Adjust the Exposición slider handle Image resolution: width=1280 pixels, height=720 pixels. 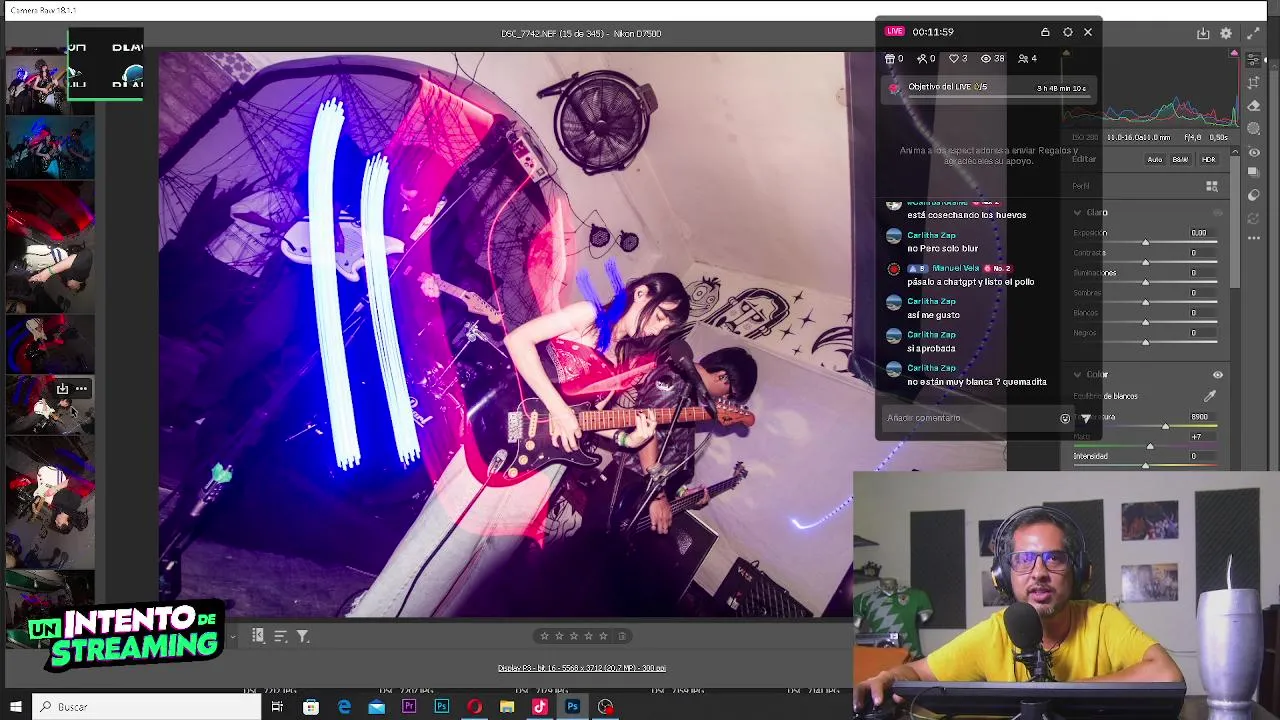point(1146,243)
